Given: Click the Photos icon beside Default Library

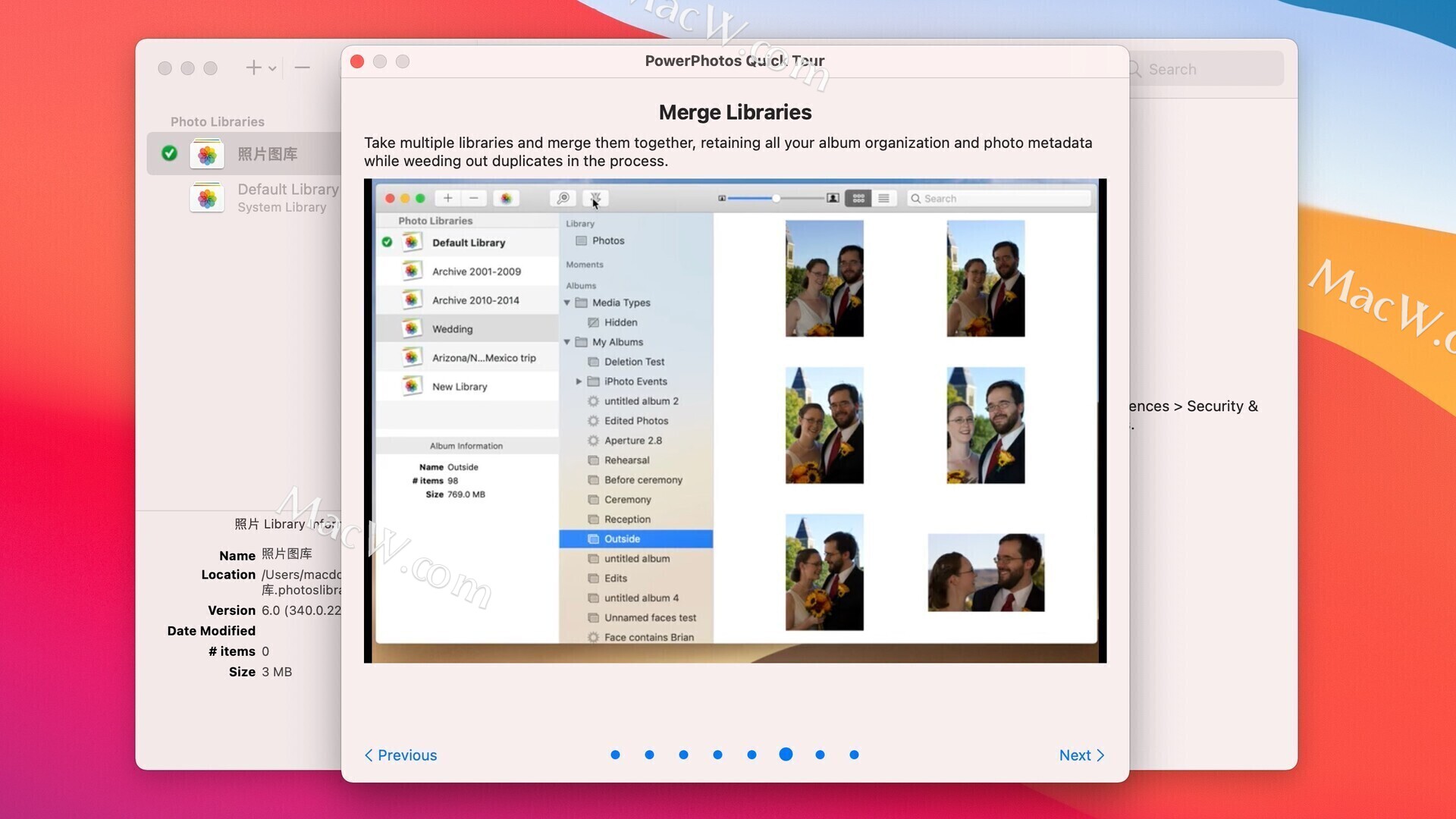Looking at the screenshot, I should pos(206,198).
